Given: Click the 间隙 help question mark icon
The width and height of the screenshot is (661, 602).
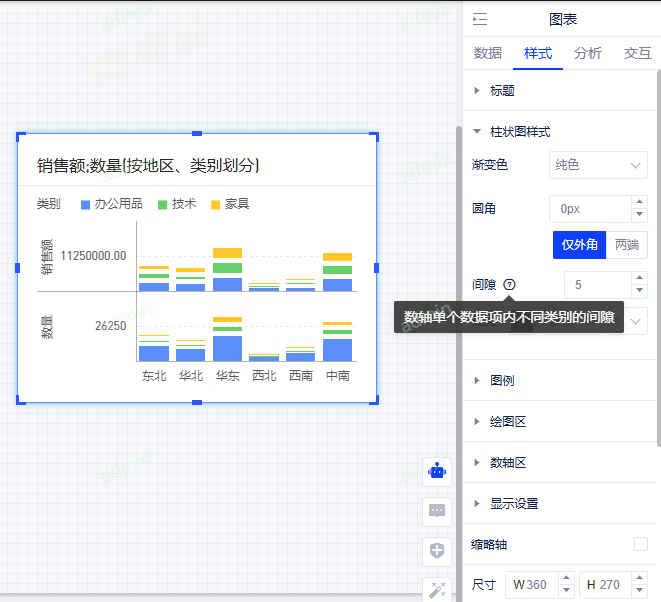Looking at the screenshot, I should pyautogui.click(x=510, y=285).
